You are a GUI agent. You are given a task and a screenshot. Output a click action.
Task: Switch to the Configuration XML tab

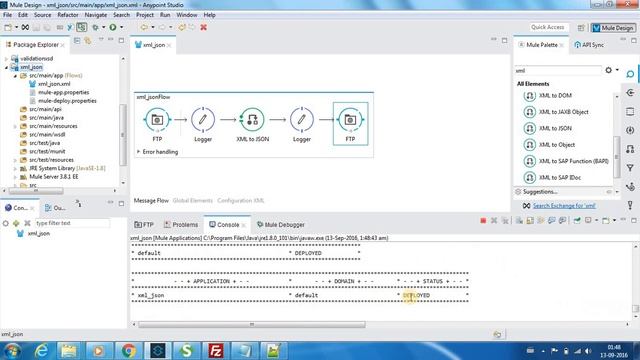(240, 200)
